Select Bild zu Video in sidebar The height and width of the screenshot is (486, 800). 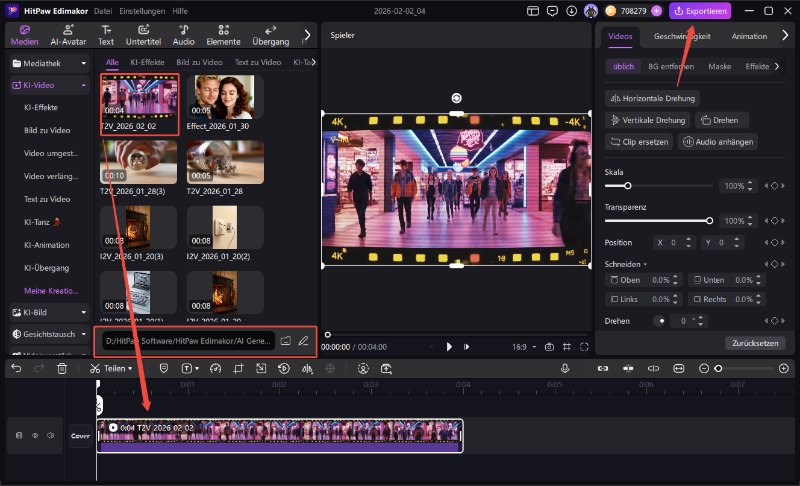[x=47, y=130]
